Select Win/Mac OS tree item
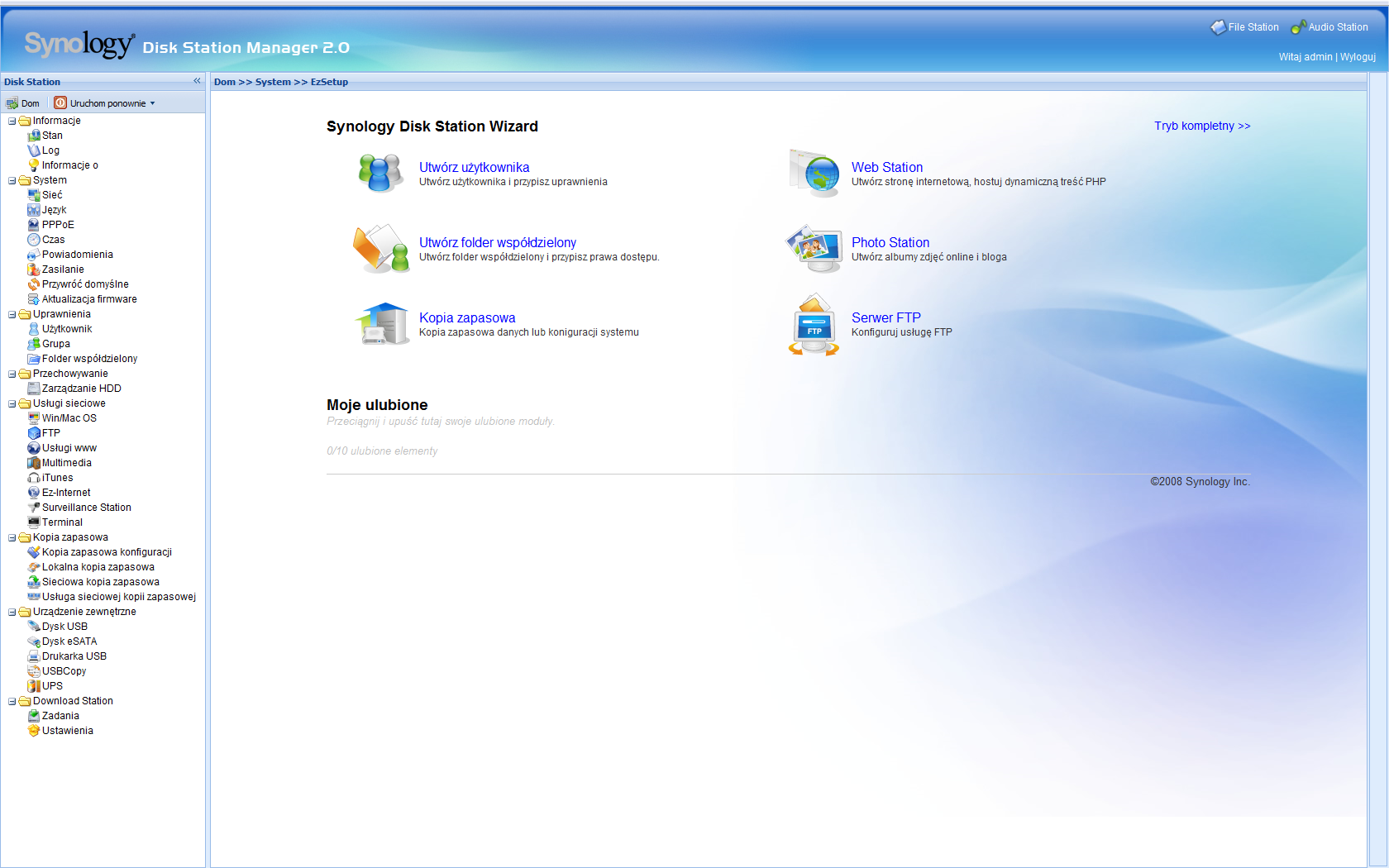The height and width of the screenshot is (868, 1389). tap(69, 418)
